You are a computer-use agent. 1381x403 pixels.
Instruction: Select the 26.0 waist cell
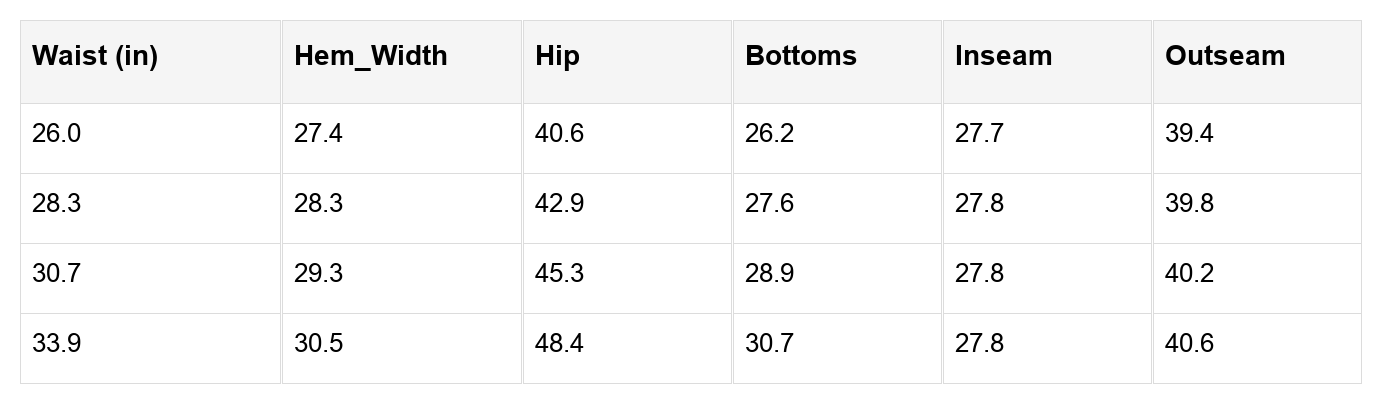click(x=57, y=134)
